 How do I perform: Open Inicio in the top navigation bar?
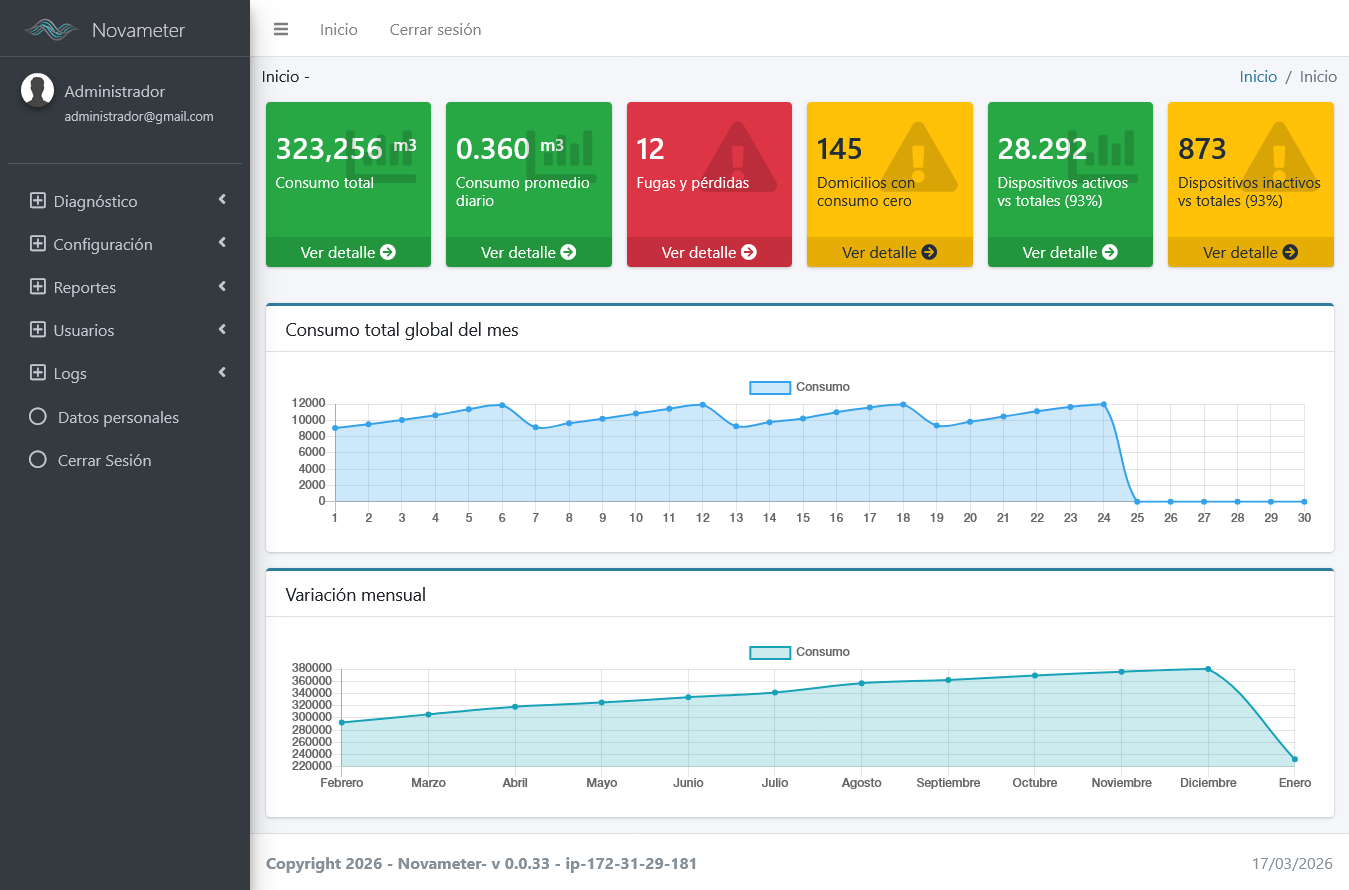[338, 30]
